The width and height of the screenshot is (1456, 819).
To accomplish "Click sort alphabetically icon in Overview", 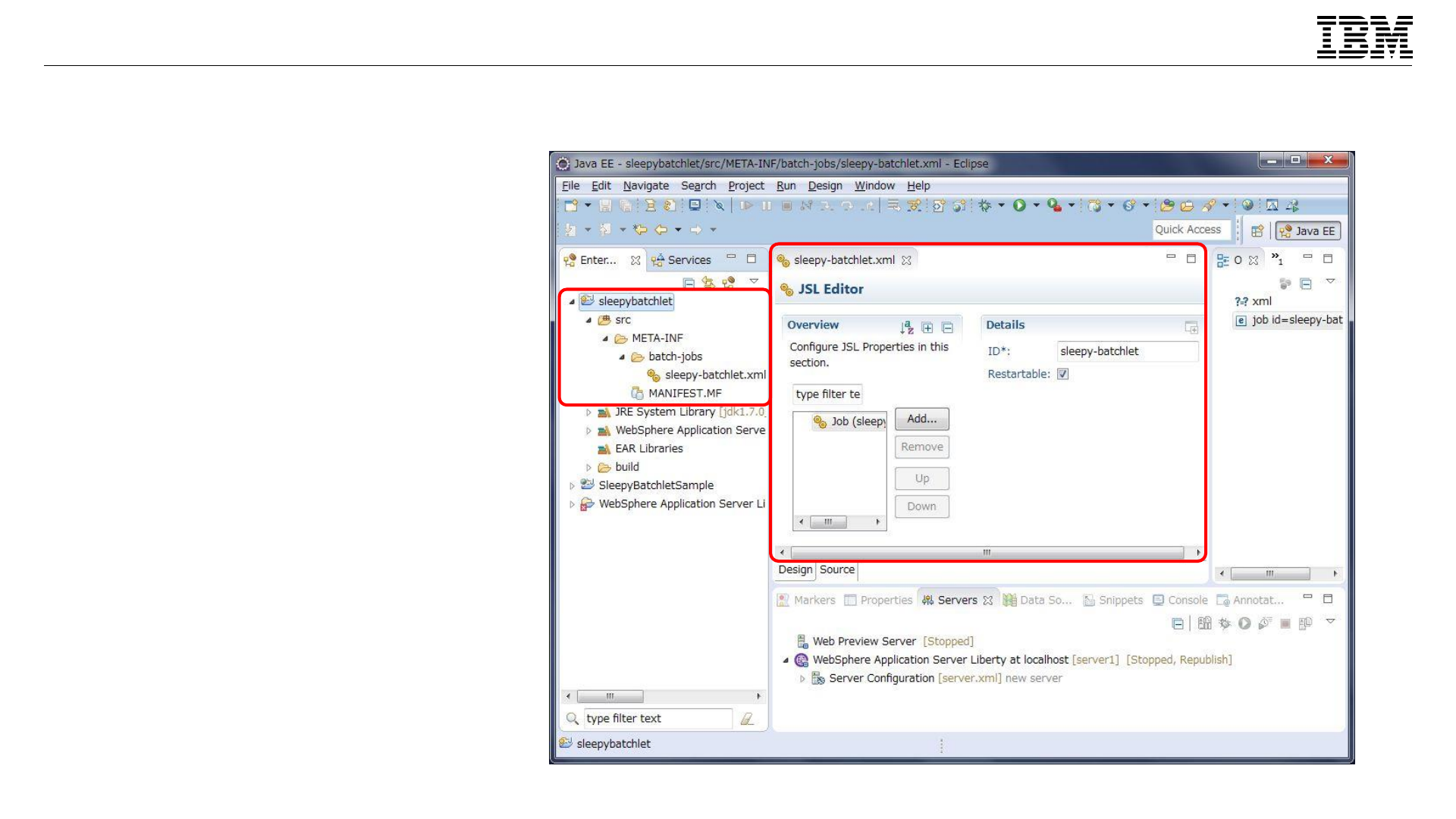I will click(906, 328).
